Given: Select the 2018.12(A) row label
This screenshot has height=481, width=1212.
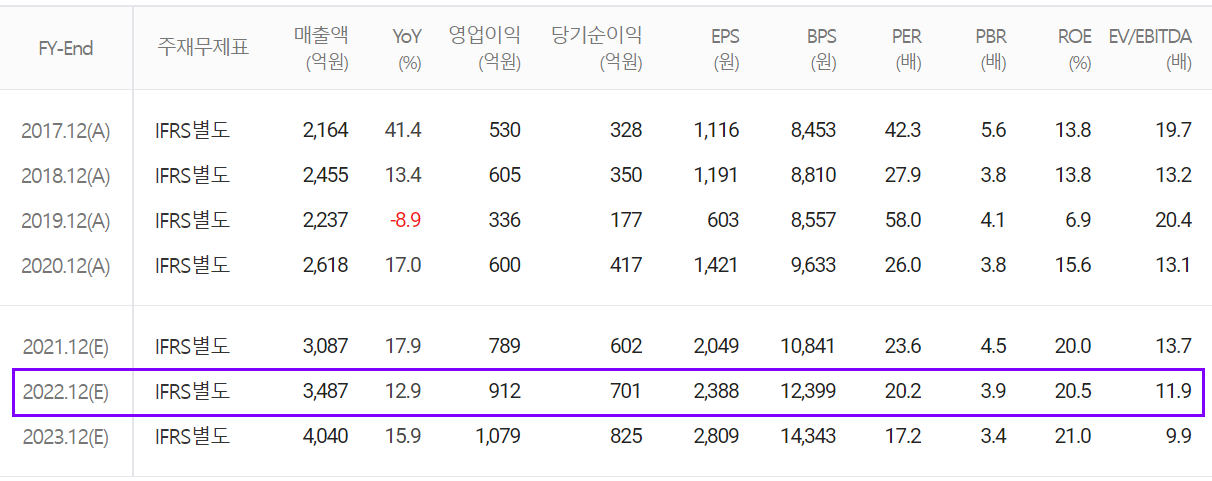Looking at the screenshot, I should coord(66,176).
